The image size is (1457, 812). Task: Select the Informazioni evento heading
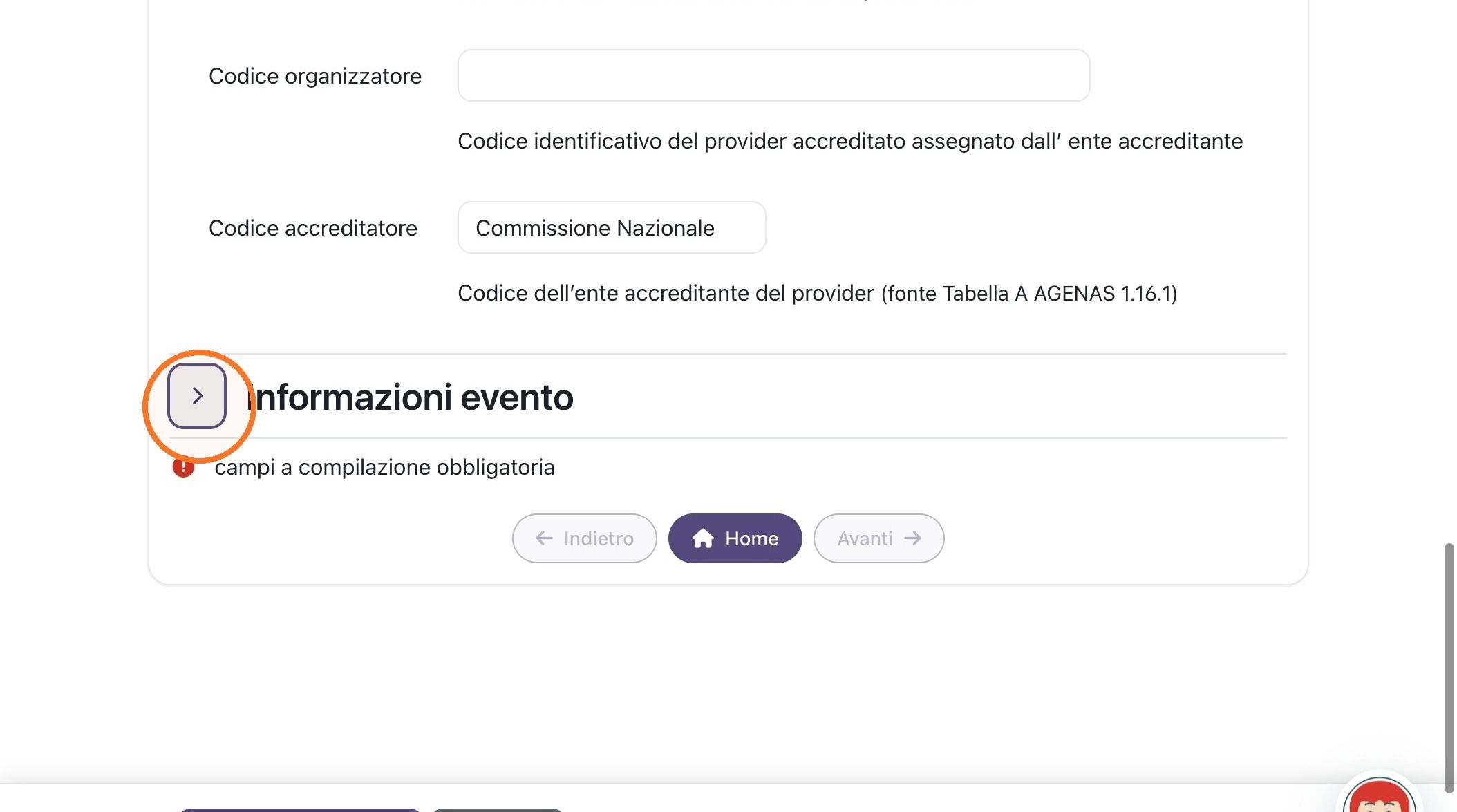pos(411,397)
